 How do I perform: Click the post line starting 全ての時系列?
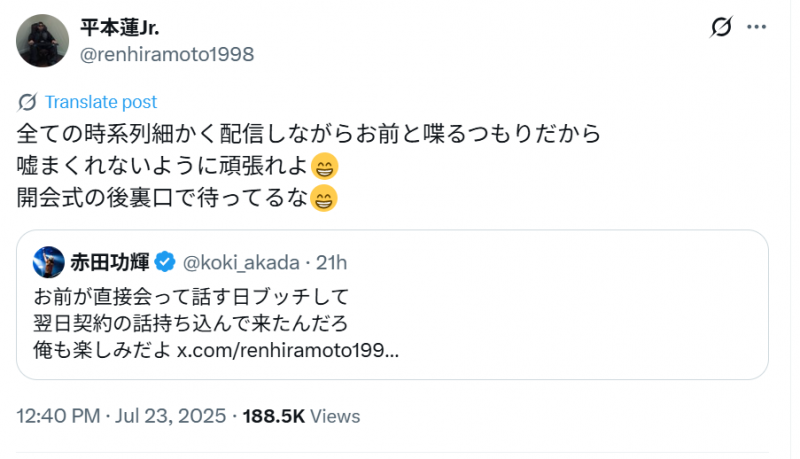pos(308,133)
